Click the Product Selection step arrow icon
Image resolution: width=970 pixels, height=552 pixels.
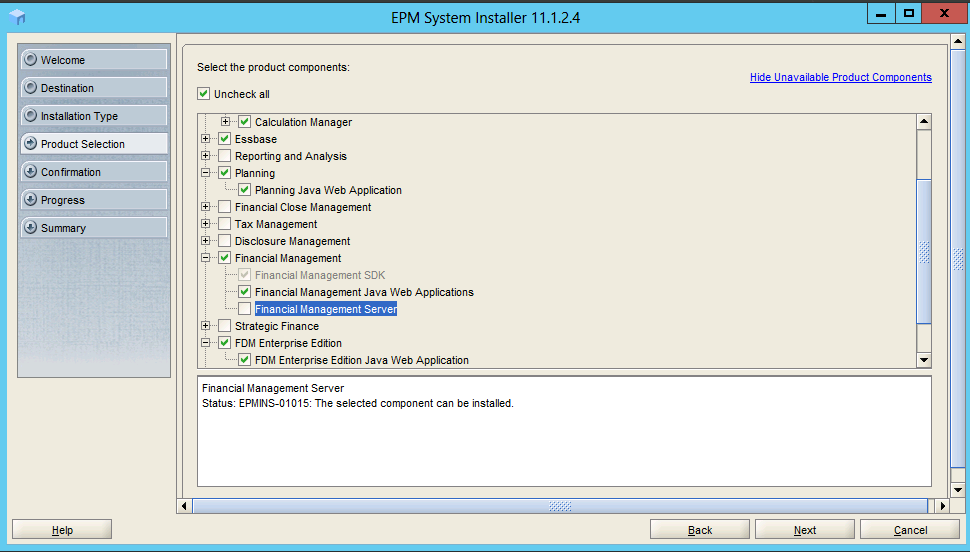(30, 144)
